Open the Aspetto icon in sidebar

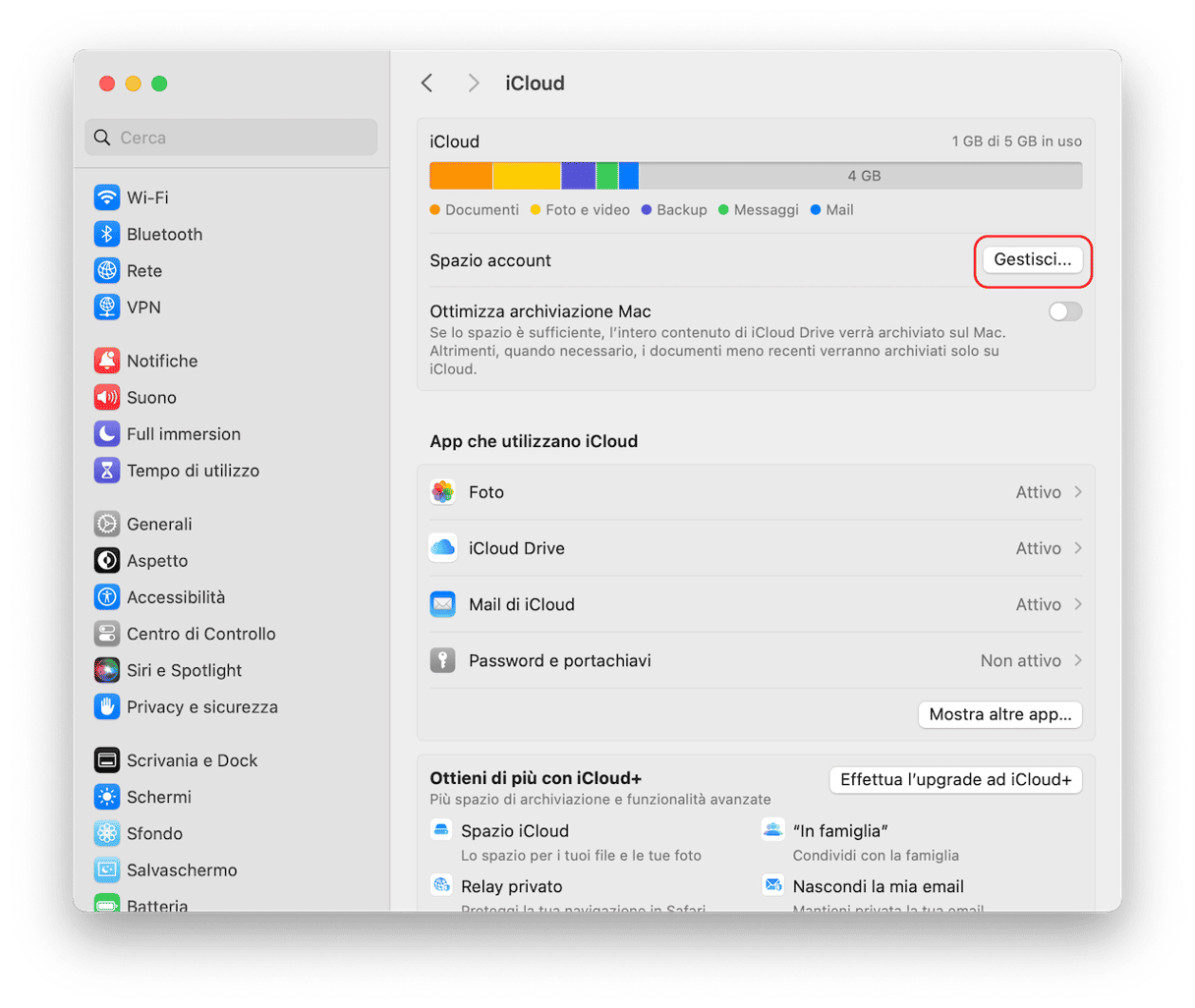[x=106, y=560]
